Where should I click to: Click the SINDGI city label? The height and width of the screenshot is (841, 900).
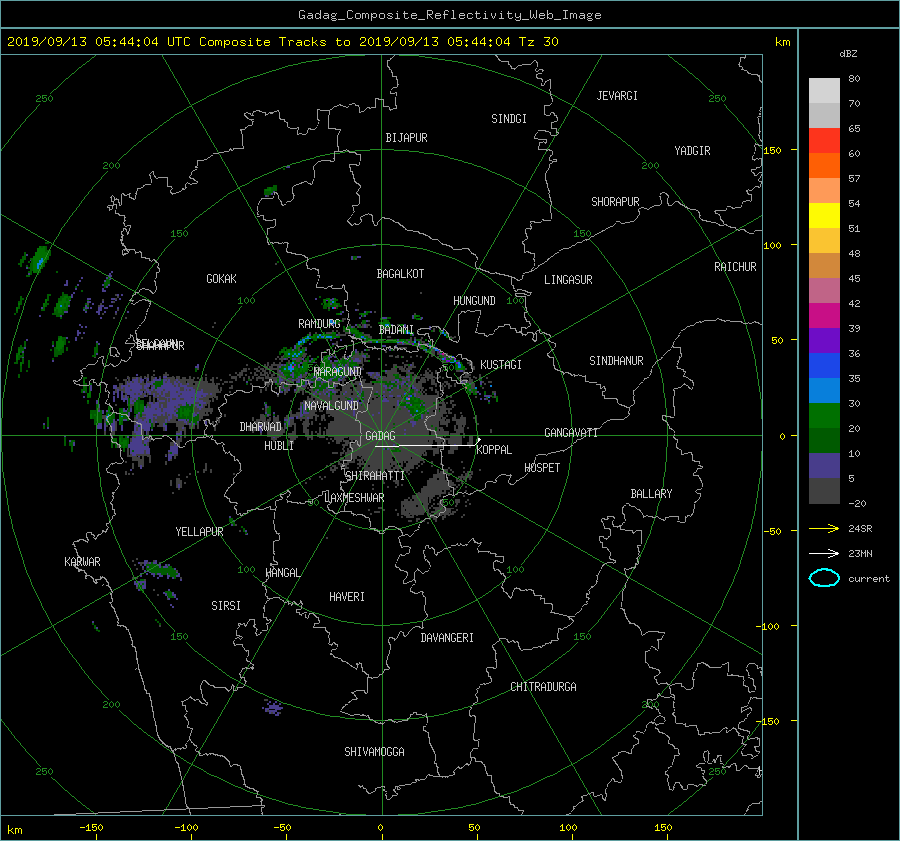509,119
